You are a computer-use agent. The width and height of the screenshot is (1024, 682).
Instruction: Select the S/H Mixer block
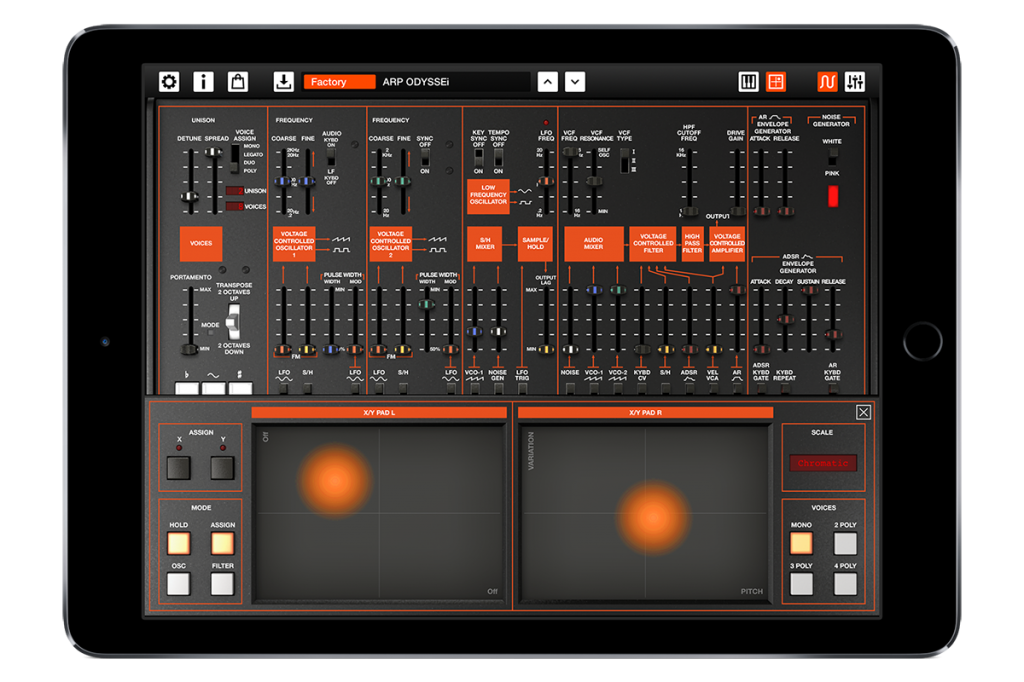(485, 244)
